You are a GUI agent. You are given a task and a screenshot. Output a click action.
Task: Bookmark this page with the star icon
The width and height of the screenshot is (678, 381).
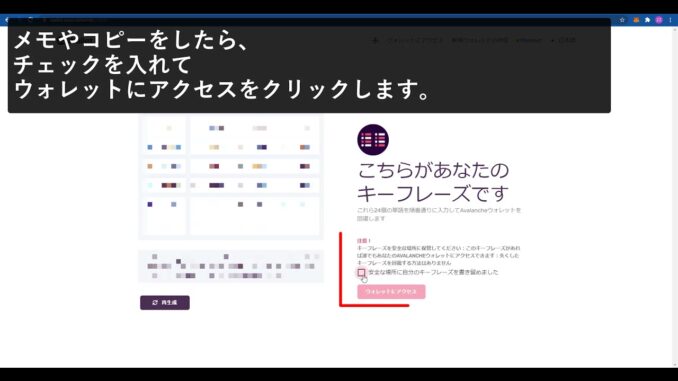pos(622,20)
